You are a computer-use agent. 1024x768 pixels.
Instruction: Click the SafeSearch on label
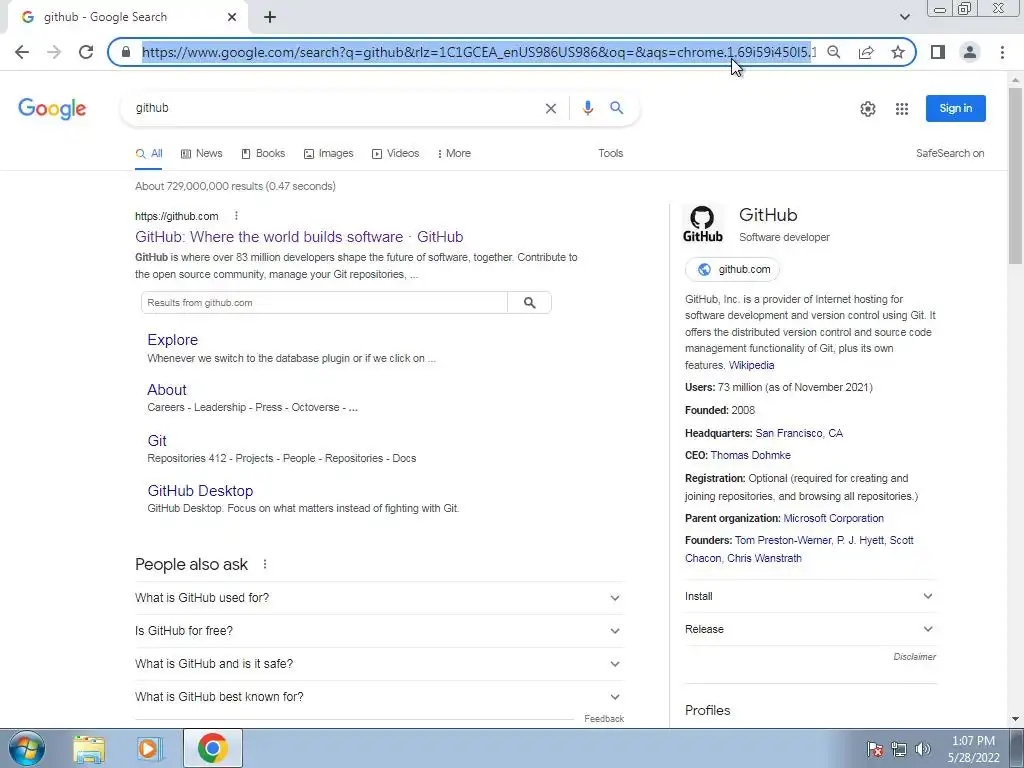coord(950,153)
